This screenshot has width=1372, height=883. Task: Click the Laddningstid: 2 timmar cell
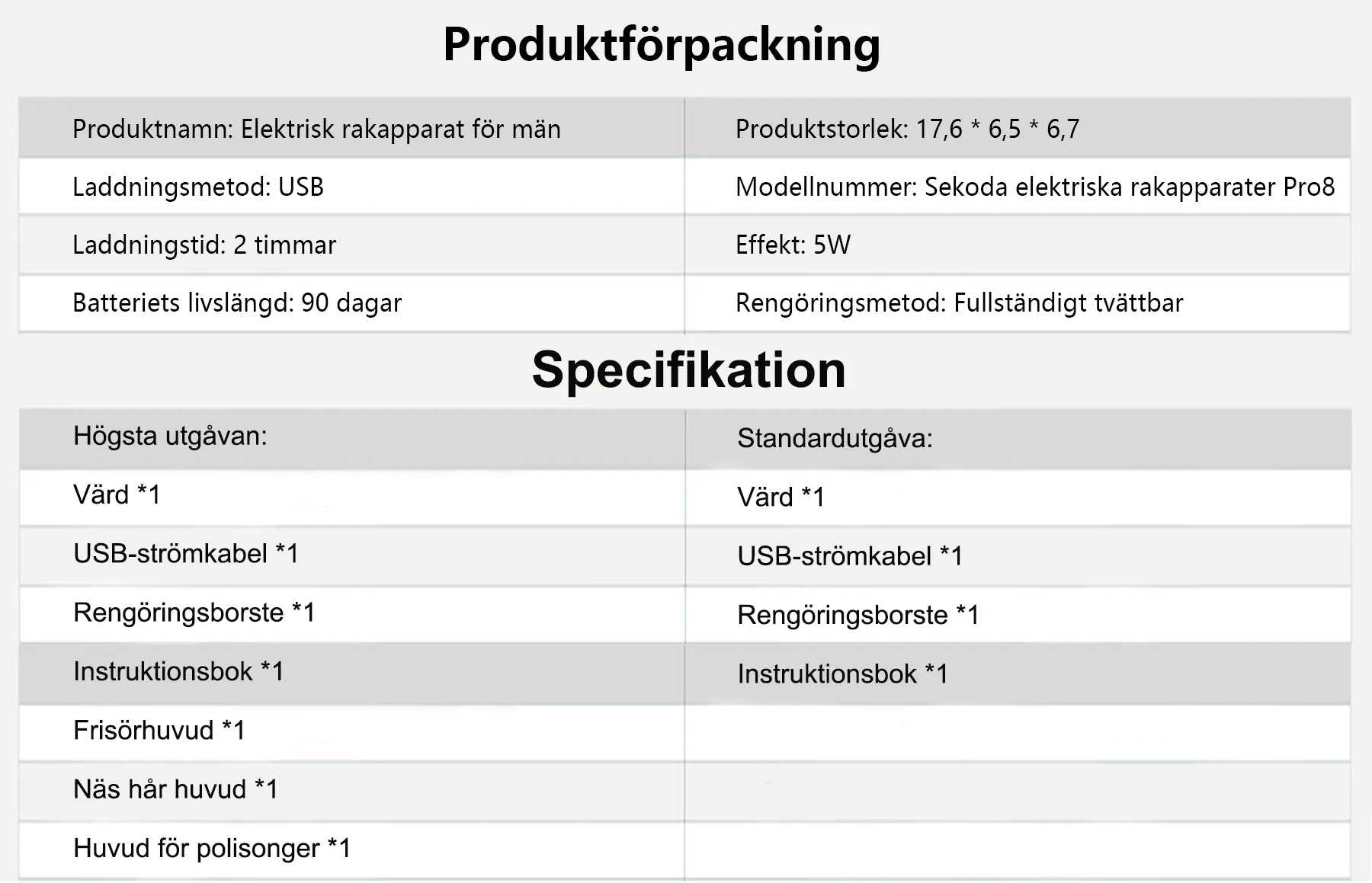click(x=204, y=245)
